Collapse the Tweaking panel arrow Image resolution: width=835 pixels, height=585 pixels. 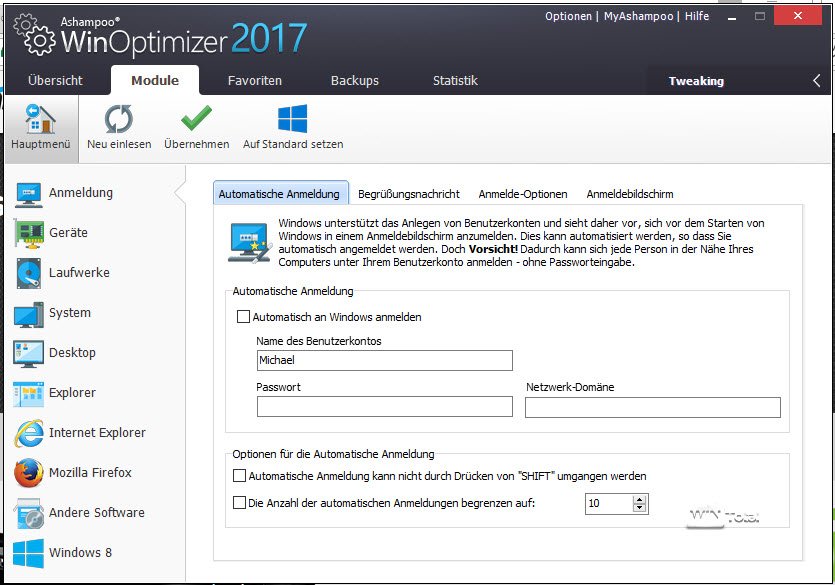pyautogui.click(x=817, y=81)
